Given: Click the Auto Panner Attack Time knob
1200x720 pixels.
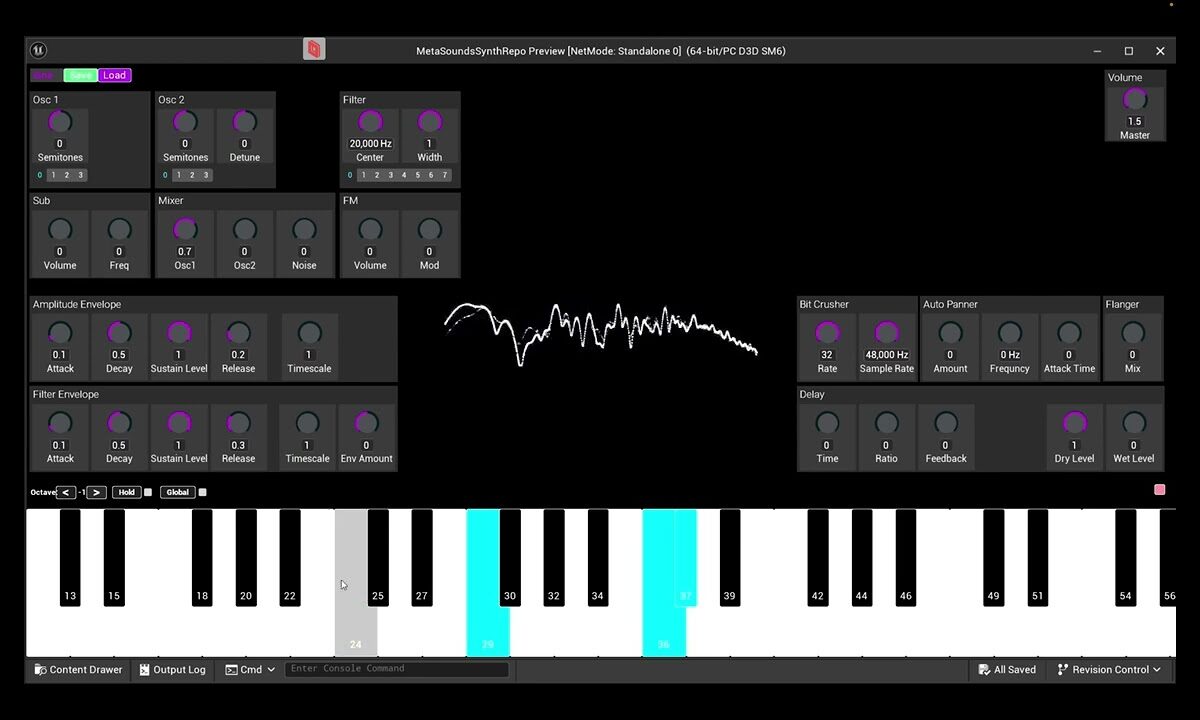Looking at the screenshot, I should pyautogui.click(x=1070, y=333).
